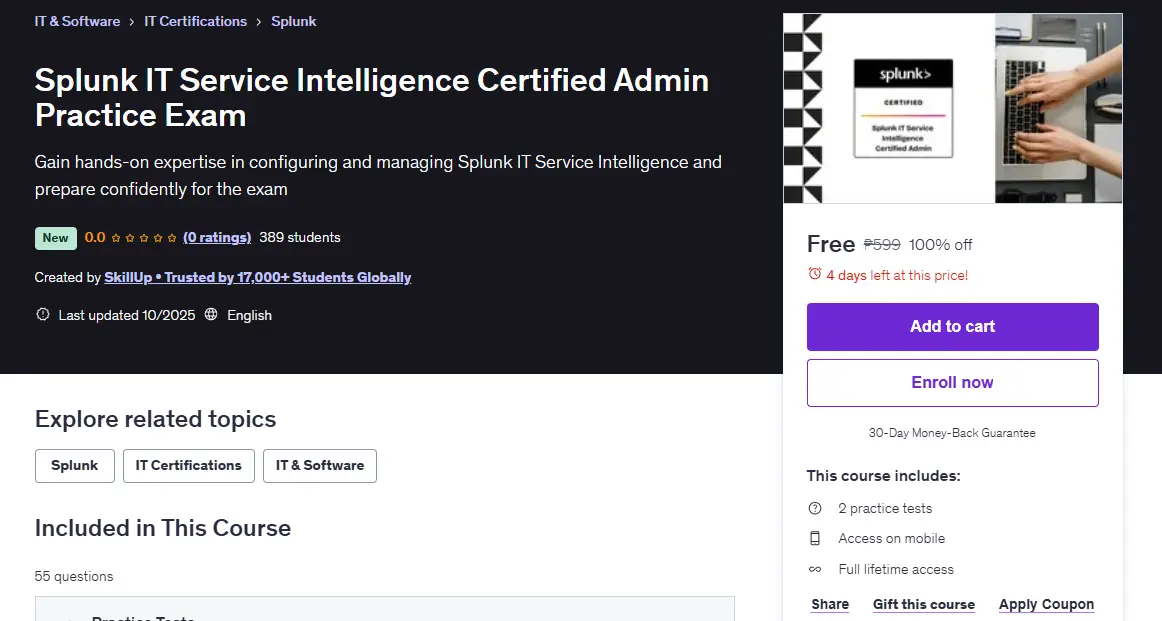This screenshot has width=1162, height=621.
Task: Click the 'Free' price text
Action: [x=831, y=244]
